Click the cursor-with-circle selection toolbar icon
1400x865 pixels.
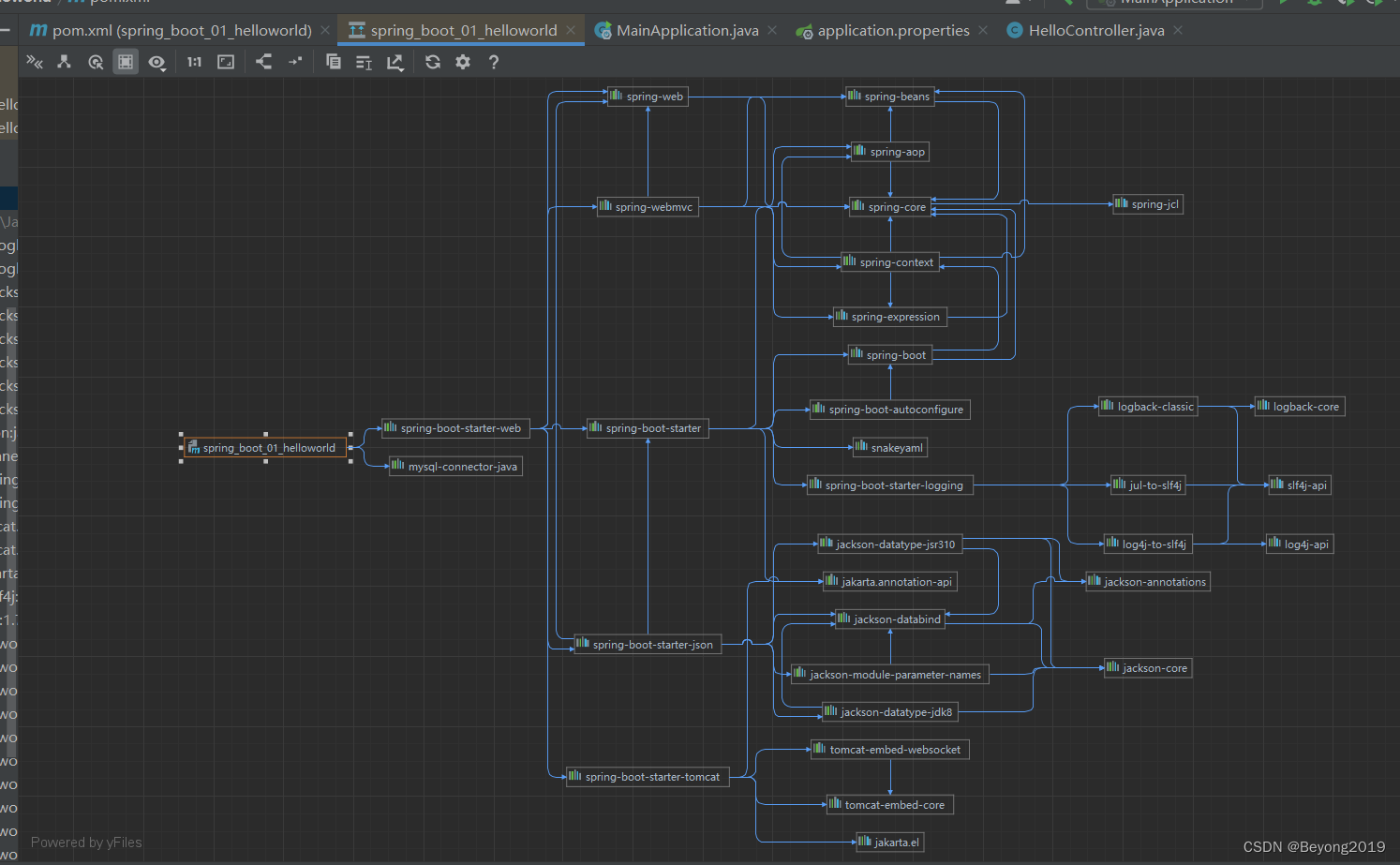[96, 62]
